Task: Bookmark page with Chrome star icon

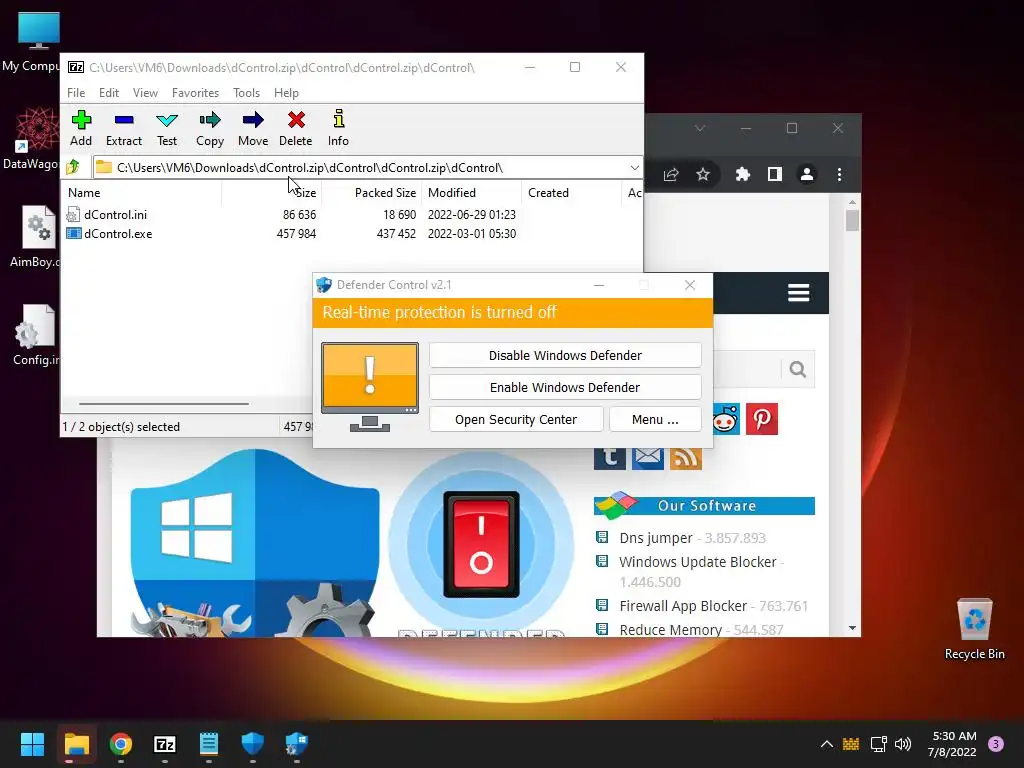Action: 703,174
